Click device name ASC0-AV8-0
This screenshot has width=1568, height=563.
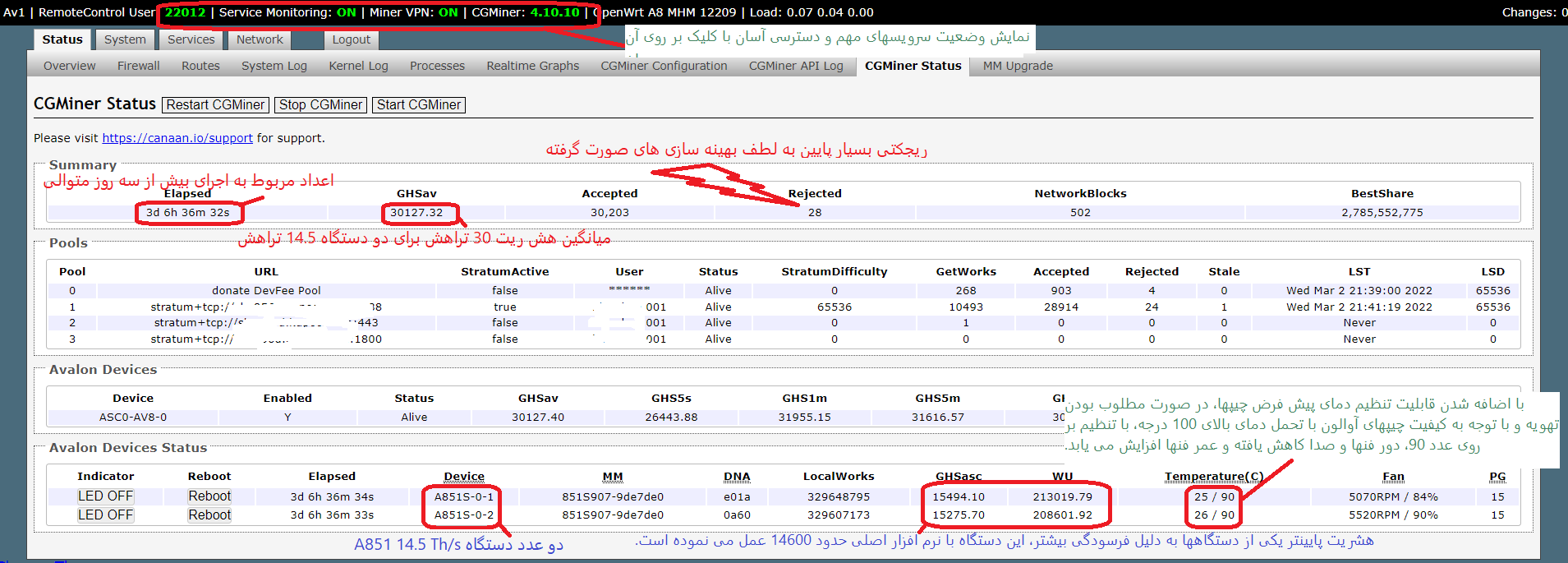(133, 417)
